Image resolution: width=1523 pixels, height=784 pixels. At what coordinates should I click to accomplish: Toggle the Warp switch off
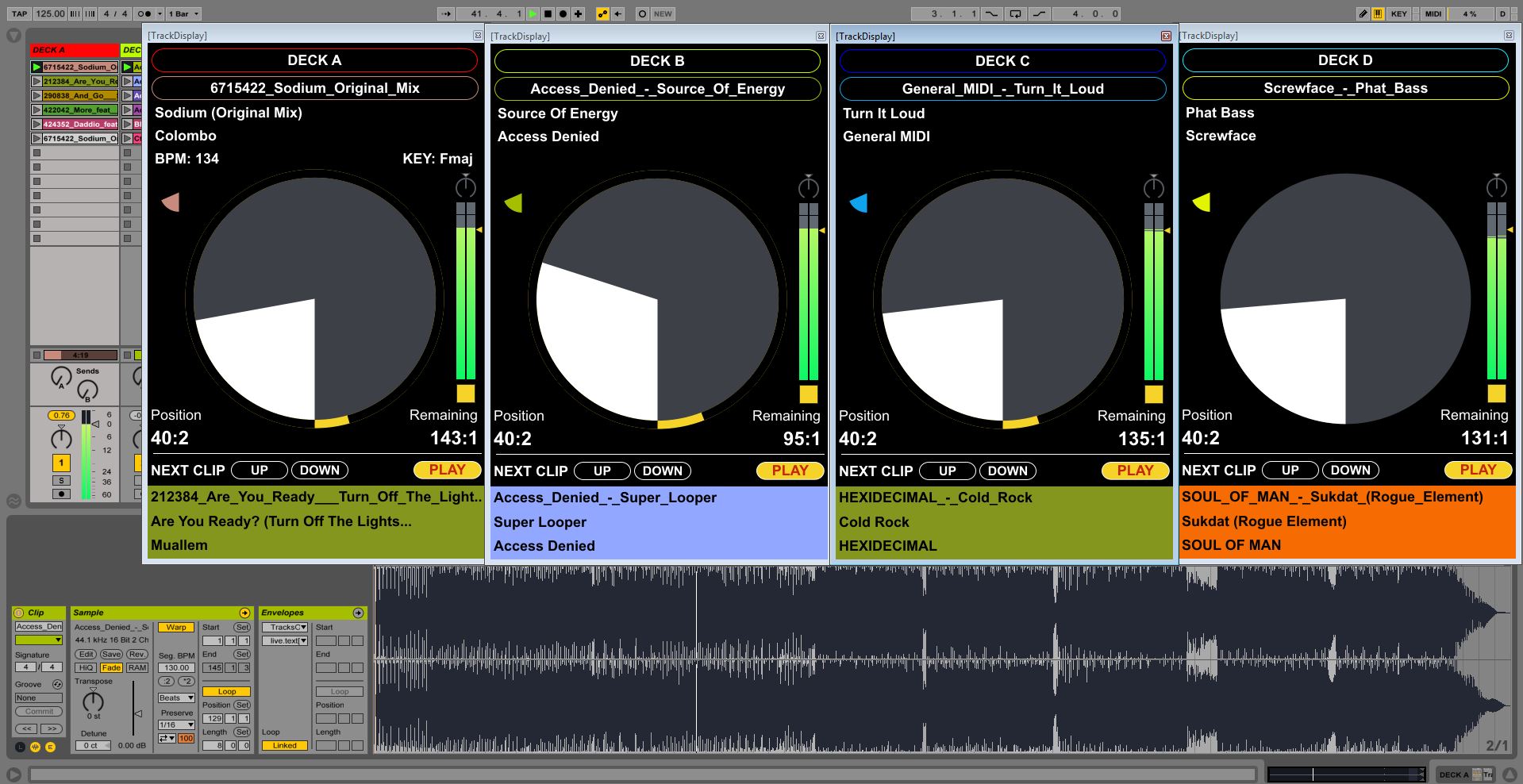tap(176, 627)
